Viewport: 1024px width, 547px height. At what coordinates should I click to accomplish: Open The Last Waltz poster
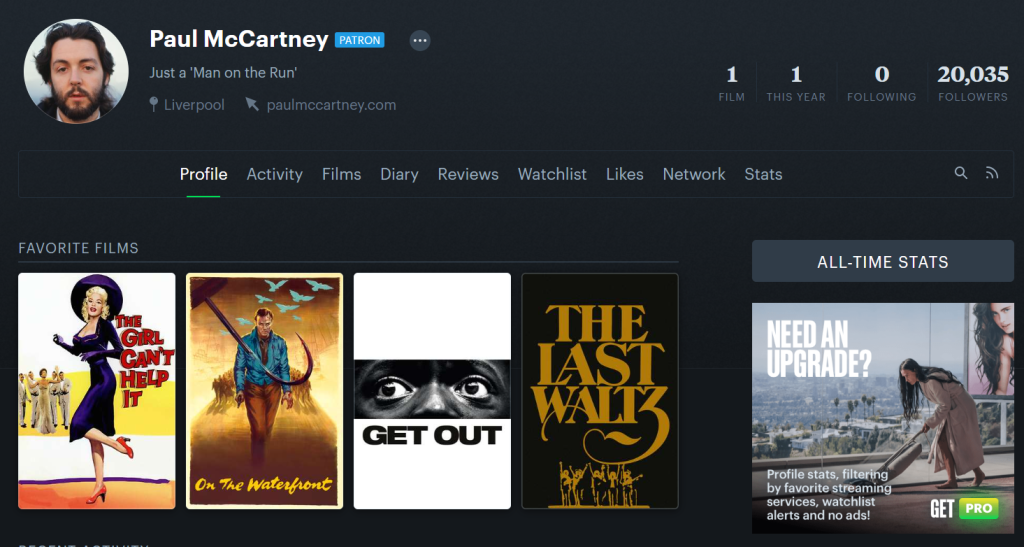[x=600, y=391]
